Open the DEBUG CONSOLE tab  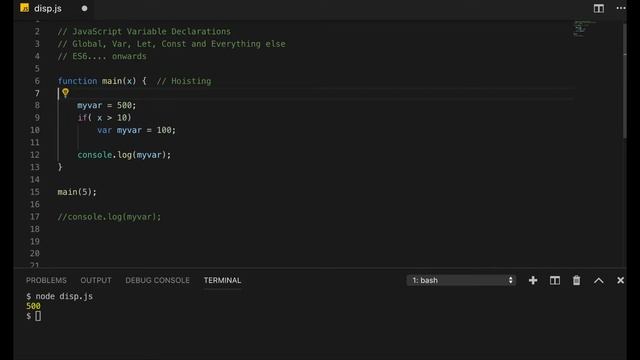157,280
